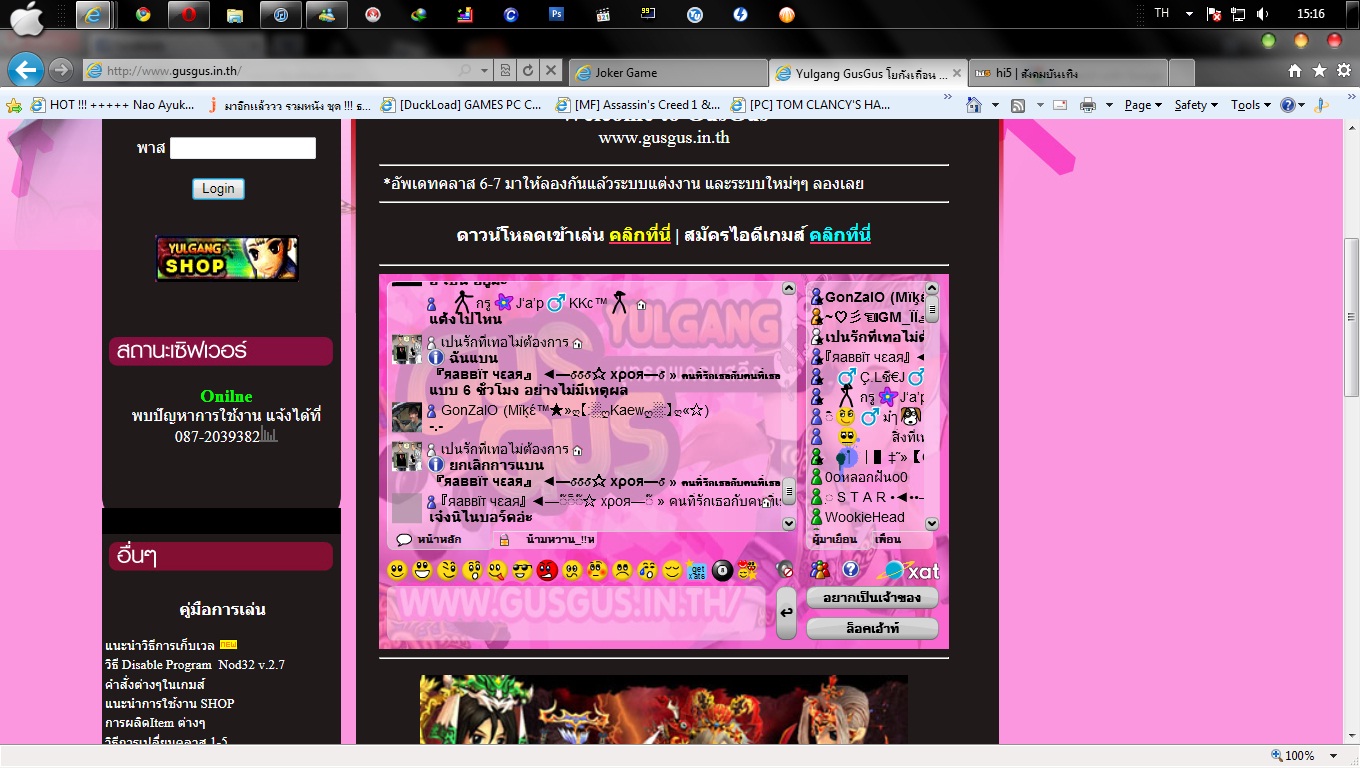Select the หน้าหลัก chat tab
The width and height of the screenshot is (1360, 768).
point(438,540)
